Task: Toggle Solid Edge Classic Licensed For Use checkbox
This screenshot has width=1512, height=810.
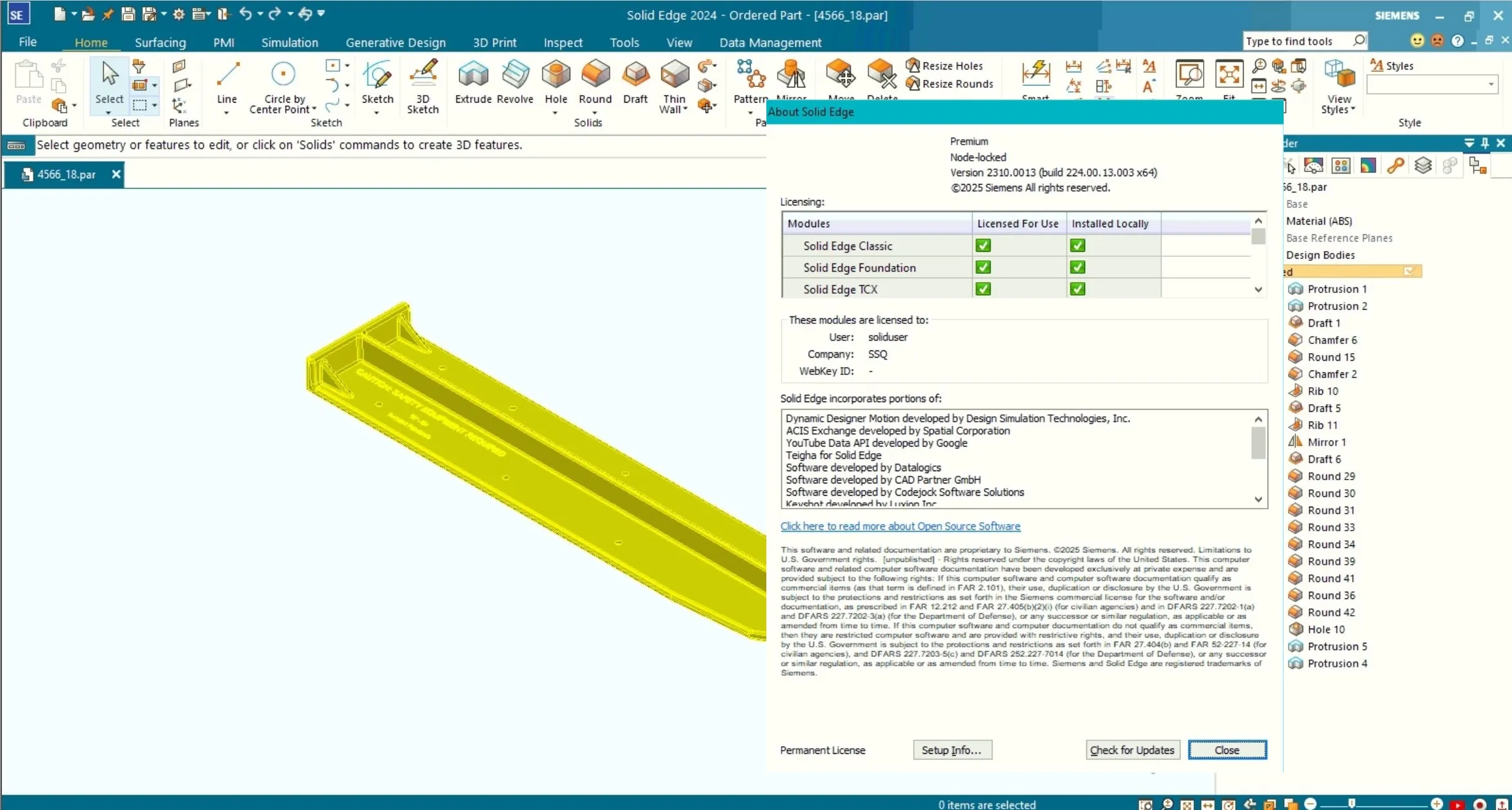Action: pos(983,245)
